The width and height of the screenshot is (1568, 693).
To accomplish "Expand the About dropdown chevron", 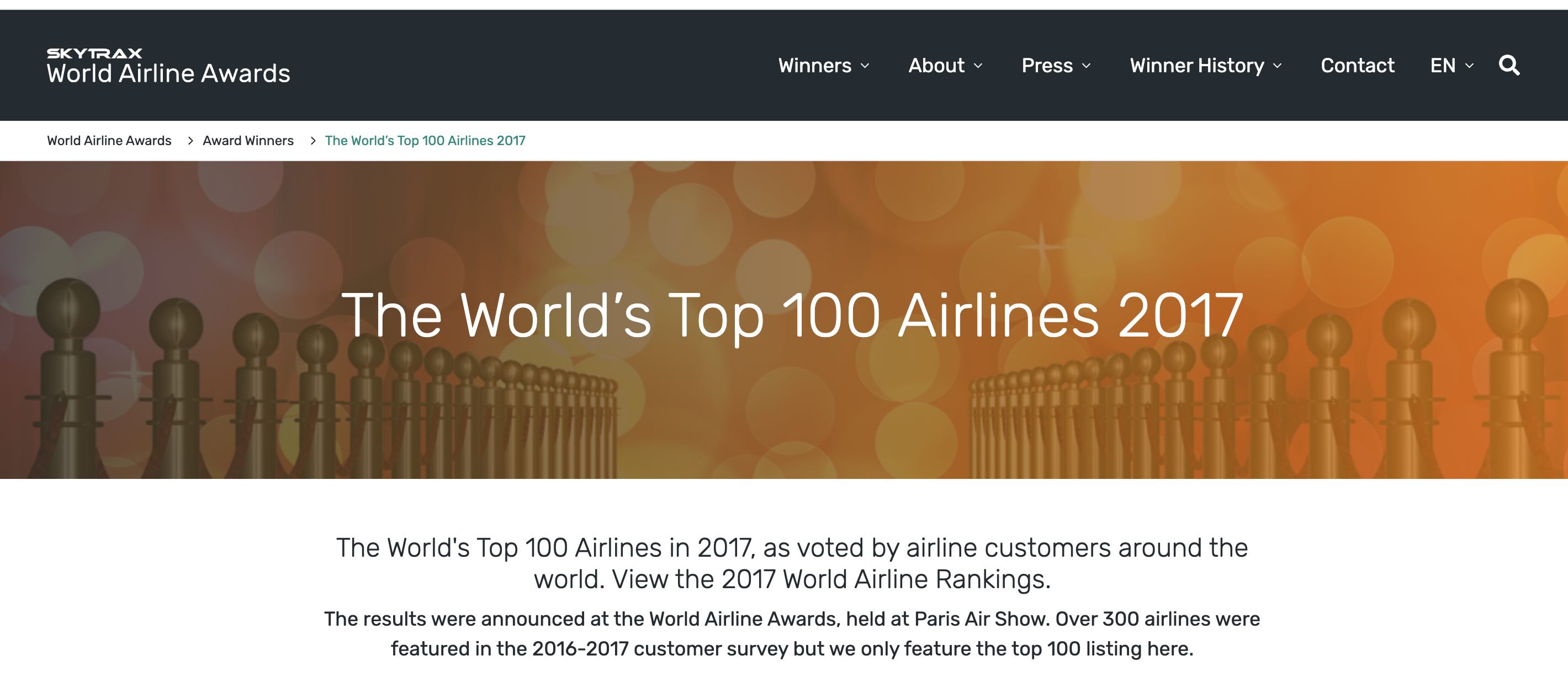I will pyautogui.click(x=978, y=66).
